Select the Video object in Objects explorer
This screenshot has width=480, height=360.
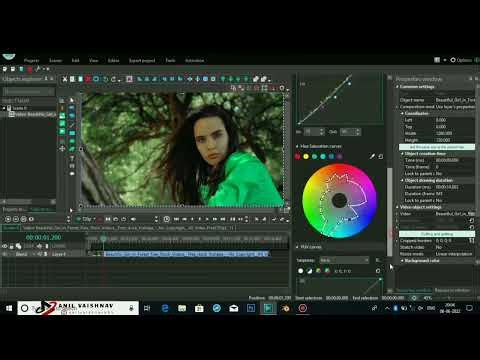pos(33,114)
